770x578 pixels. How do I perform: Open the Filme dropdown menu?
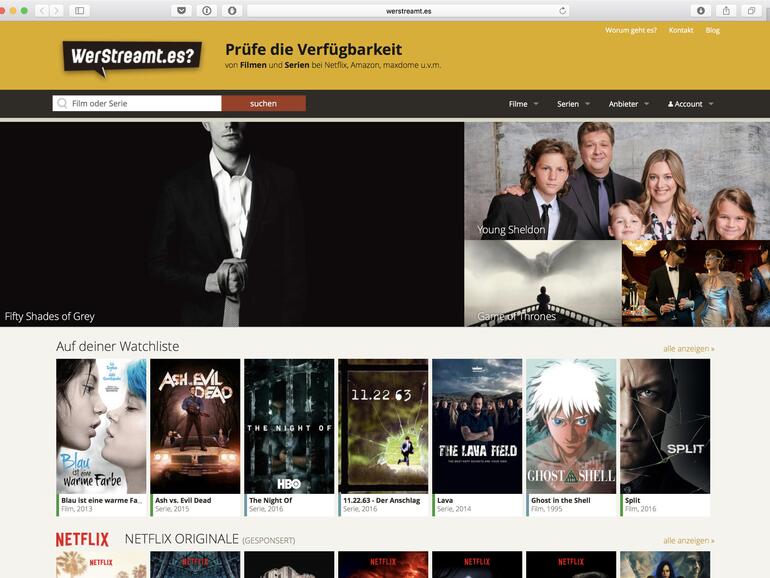tap(523, 104)
